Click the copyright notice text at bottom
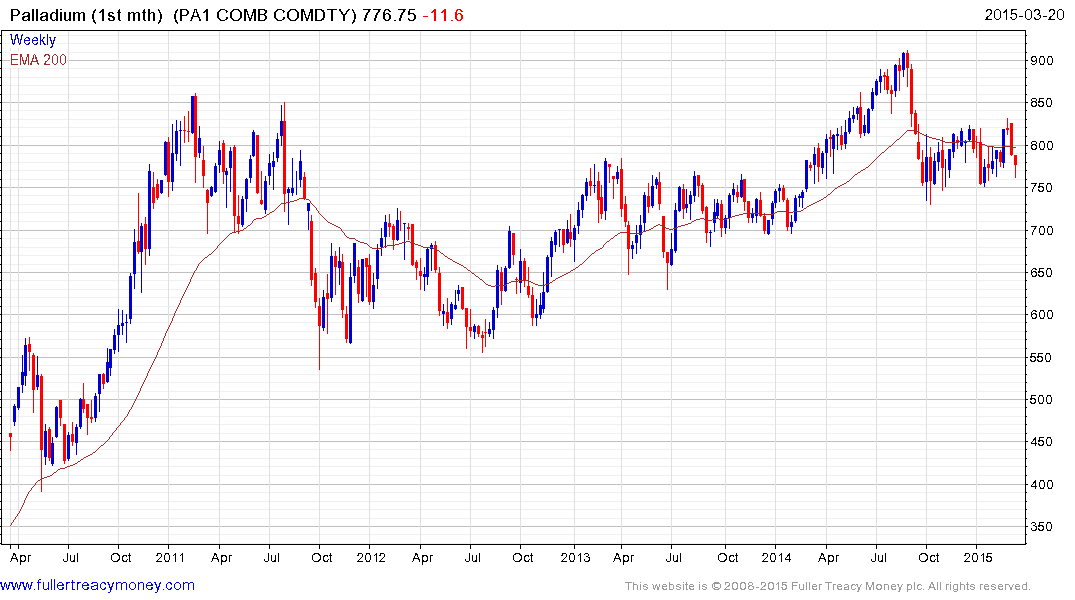The width and height of the screenshot is (1075, 600). click(x=828, y=586)
